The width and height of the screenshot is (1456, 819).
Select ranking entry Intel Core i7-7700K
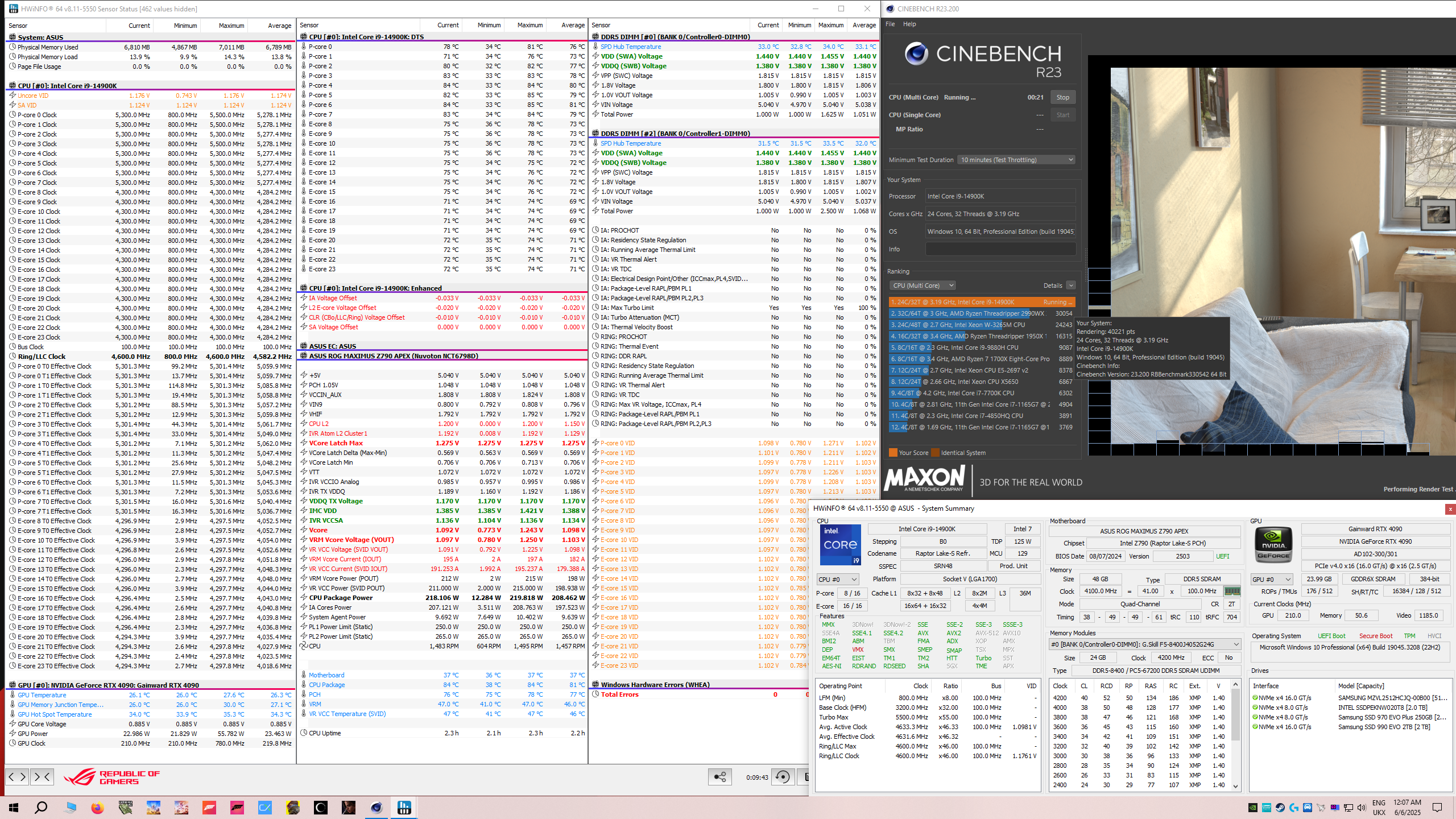point(982,393)
